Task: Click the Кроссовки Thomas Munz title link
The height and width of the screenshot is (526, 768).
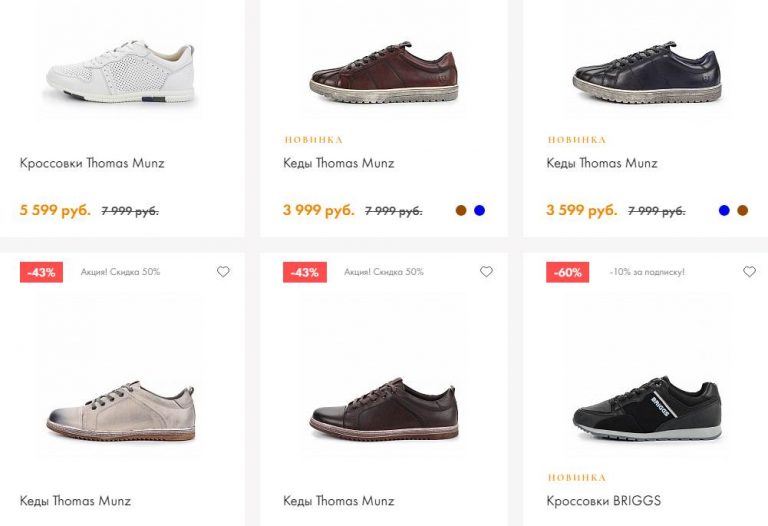Action: click(x=92, y=163)
